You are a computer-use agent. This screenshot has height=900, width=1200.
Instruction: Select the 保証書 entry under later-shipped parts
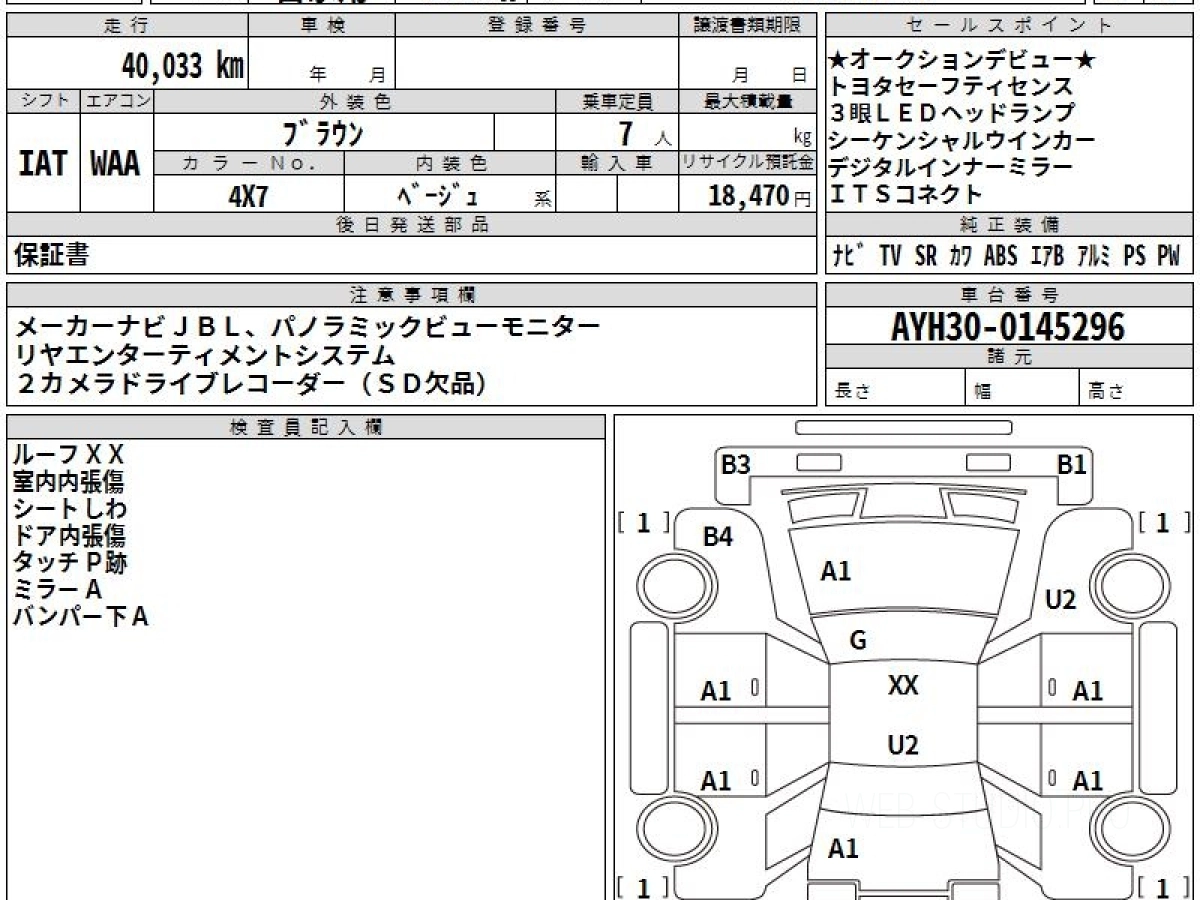[x=51, y=256]
